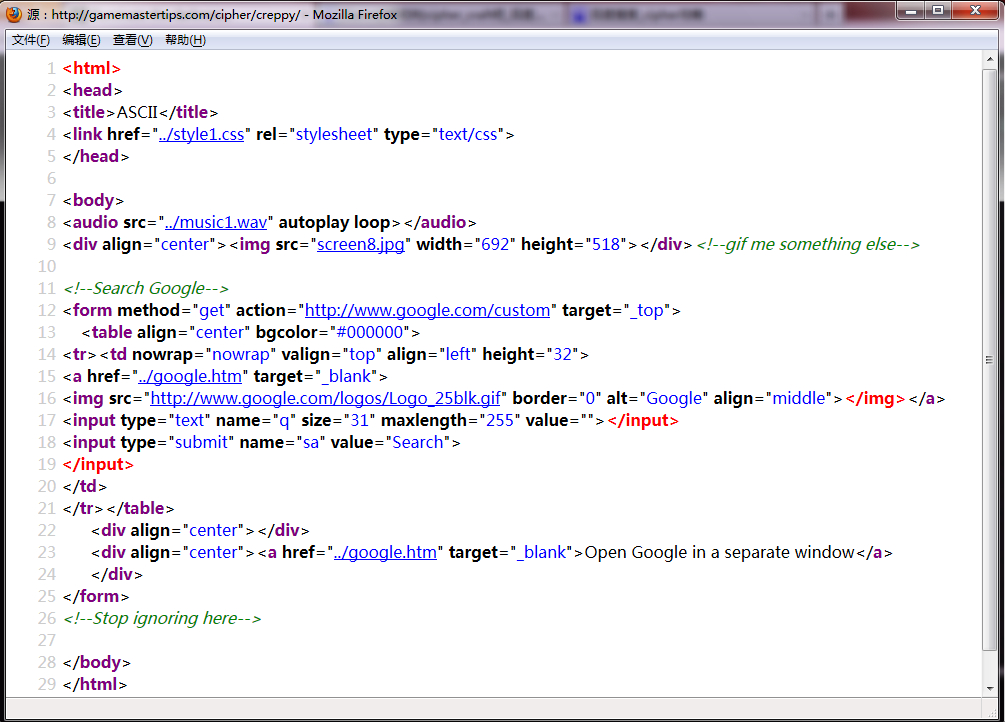
Task: Click the scrollbar down arrow
Action: tap(990, 689)
